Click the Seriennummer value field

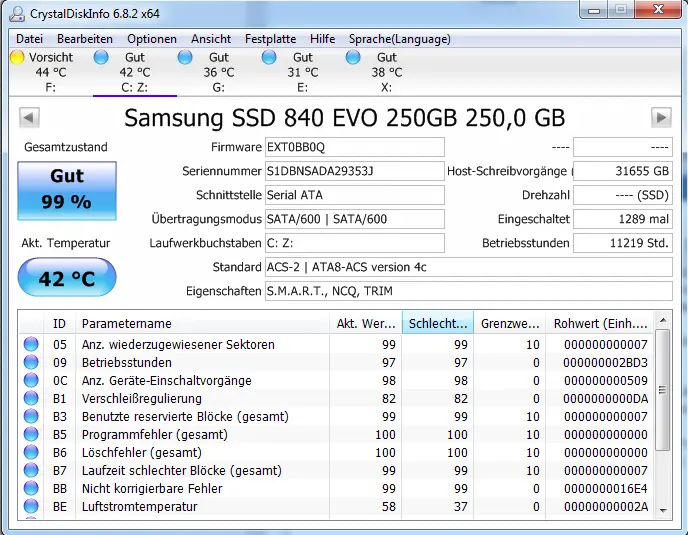354,171
